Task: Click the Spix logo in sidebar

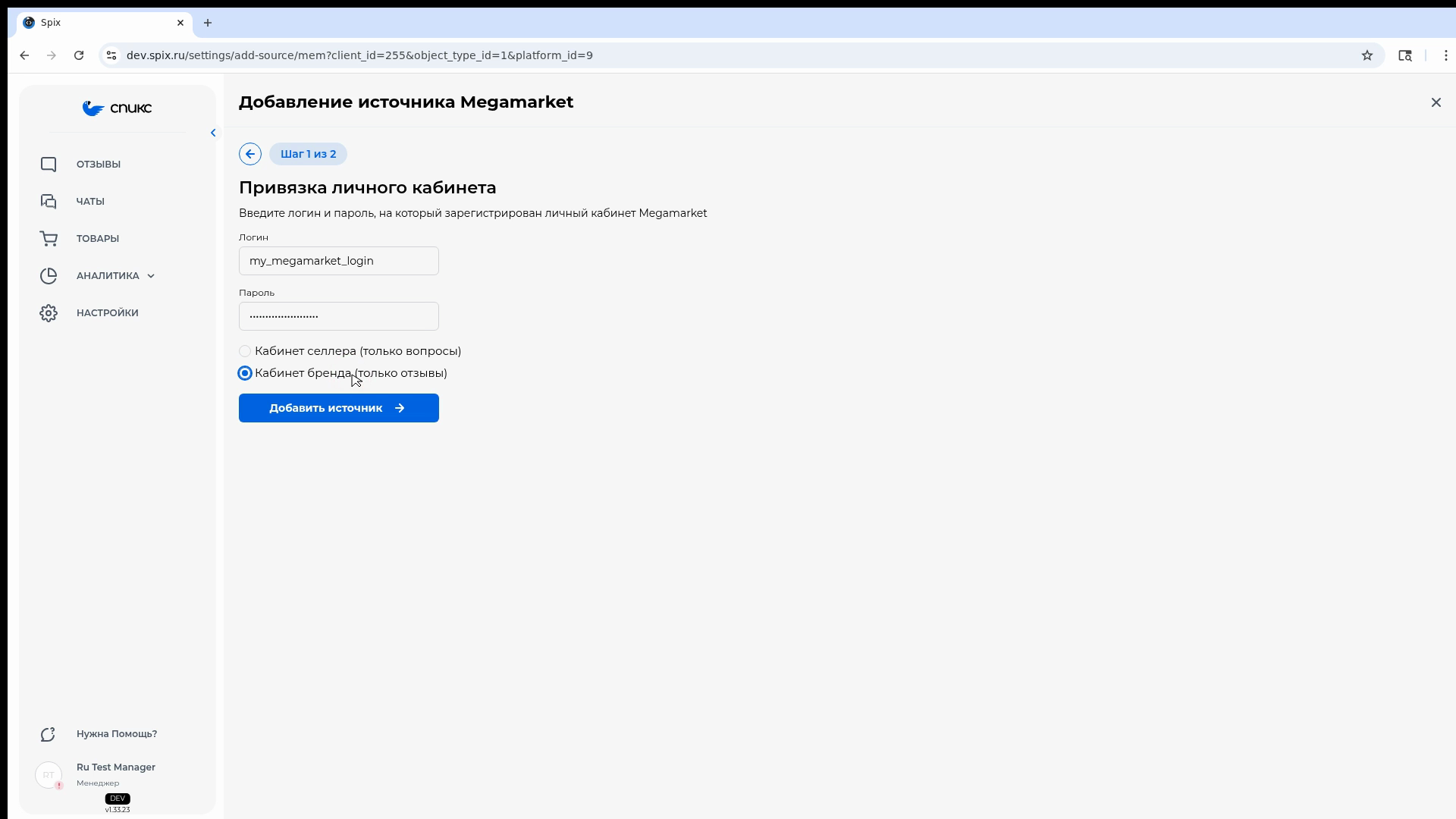Action: point(117,108)
